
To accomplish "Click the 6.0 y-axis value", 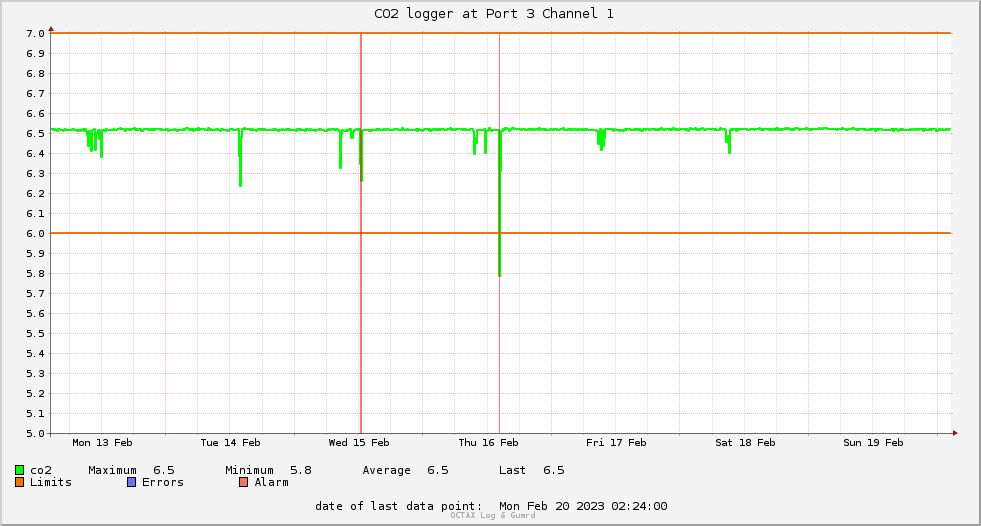I will point(35,233).
